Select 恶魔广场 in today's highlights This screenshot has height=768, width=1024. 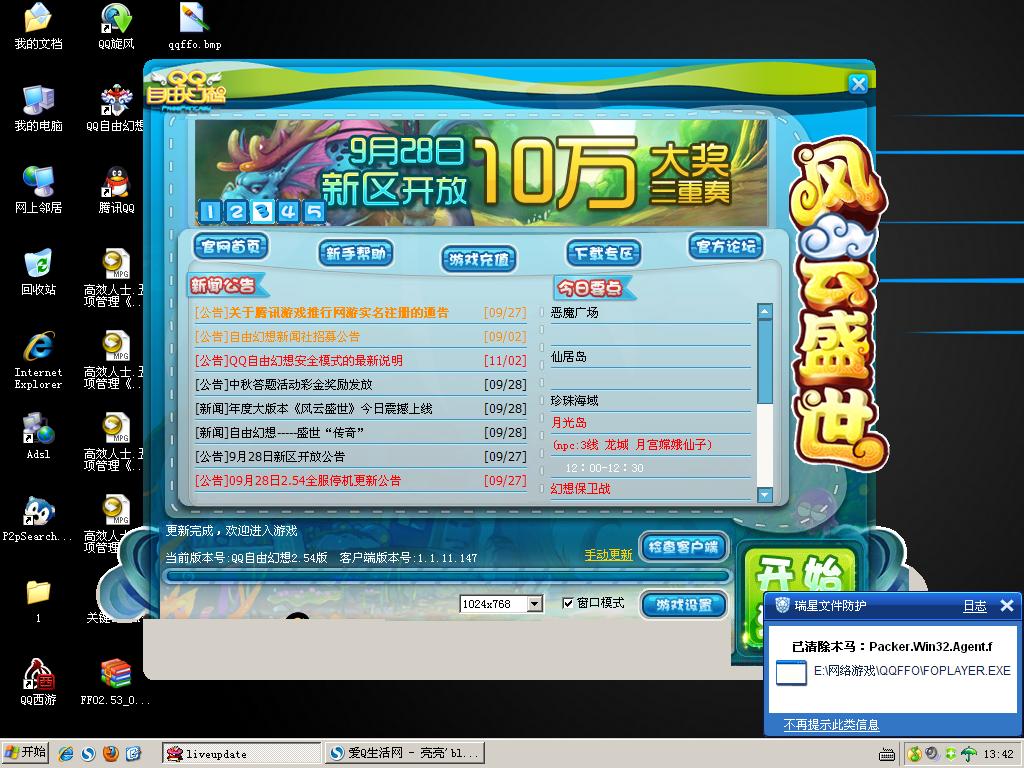click(575, 313)
